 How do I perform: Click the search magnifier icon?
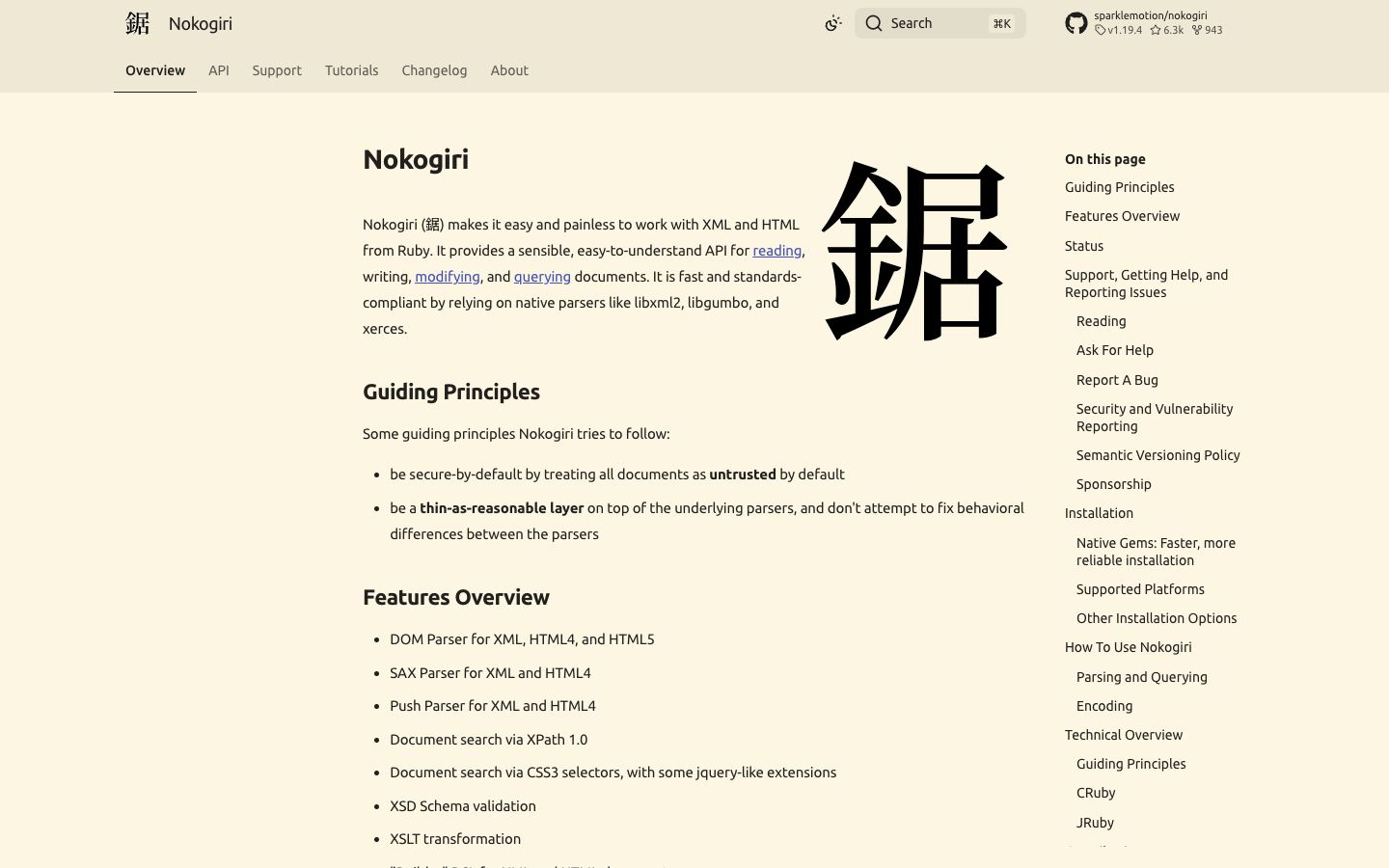click(874, 23)
